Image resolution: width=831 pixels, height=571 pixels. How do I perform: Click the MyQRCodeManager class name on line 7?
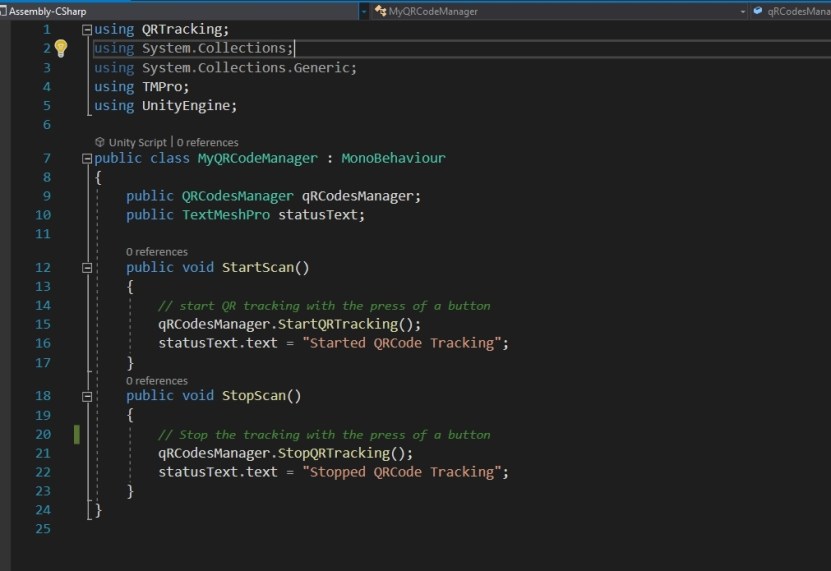click(258, 158)
